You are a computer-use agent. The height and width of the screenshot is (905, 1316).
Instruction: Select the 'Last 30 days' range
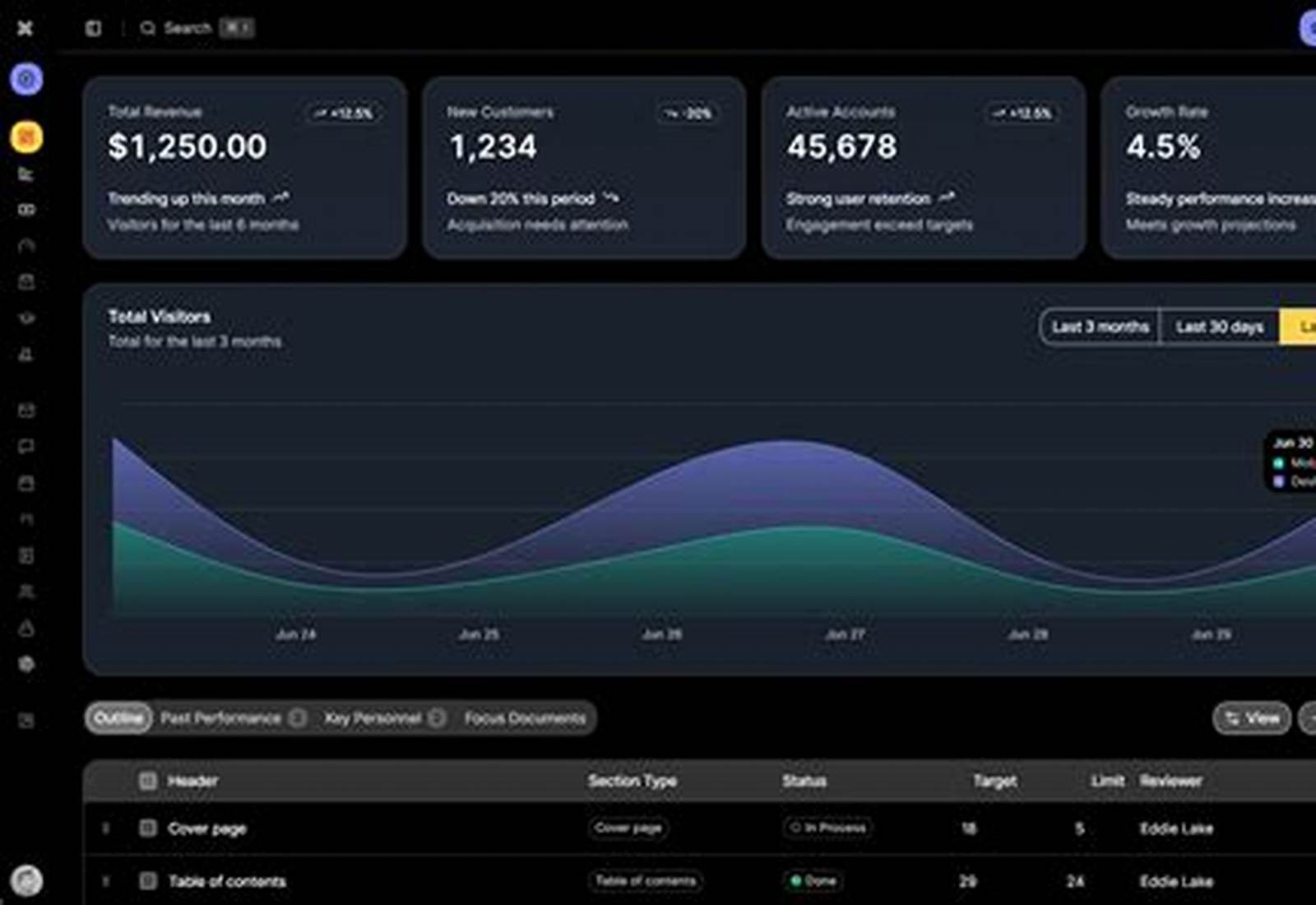[1219, 327]
